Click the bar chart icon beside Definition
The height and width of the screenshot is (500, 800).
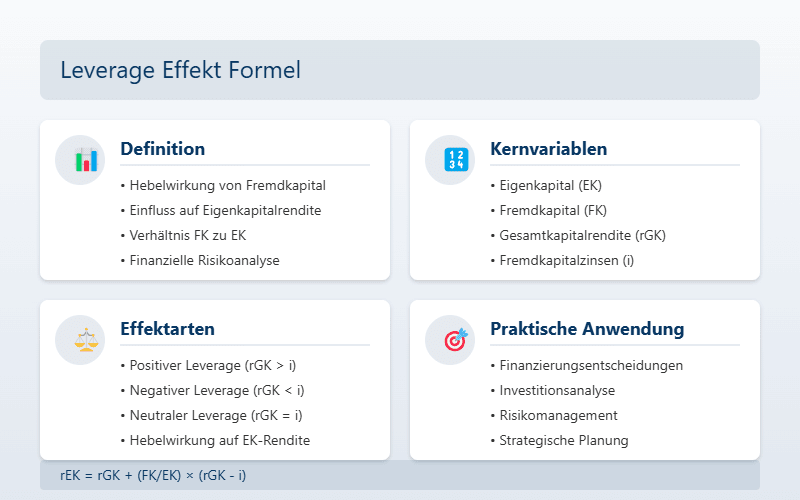85,160
